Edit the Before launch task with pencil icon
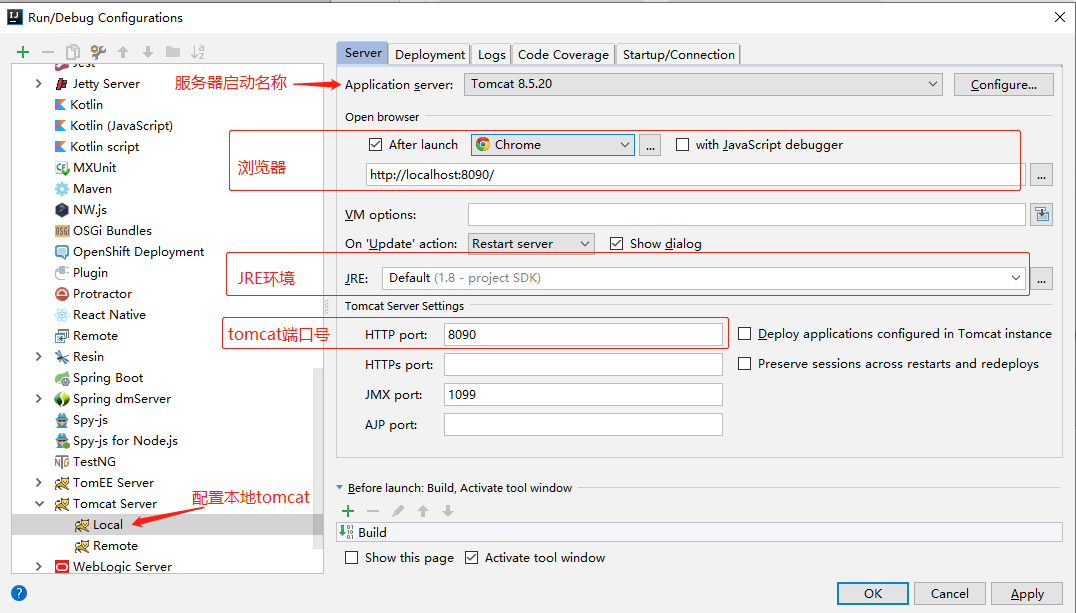Viewport: 1076px width, 613px height. [x=398, y=511]
